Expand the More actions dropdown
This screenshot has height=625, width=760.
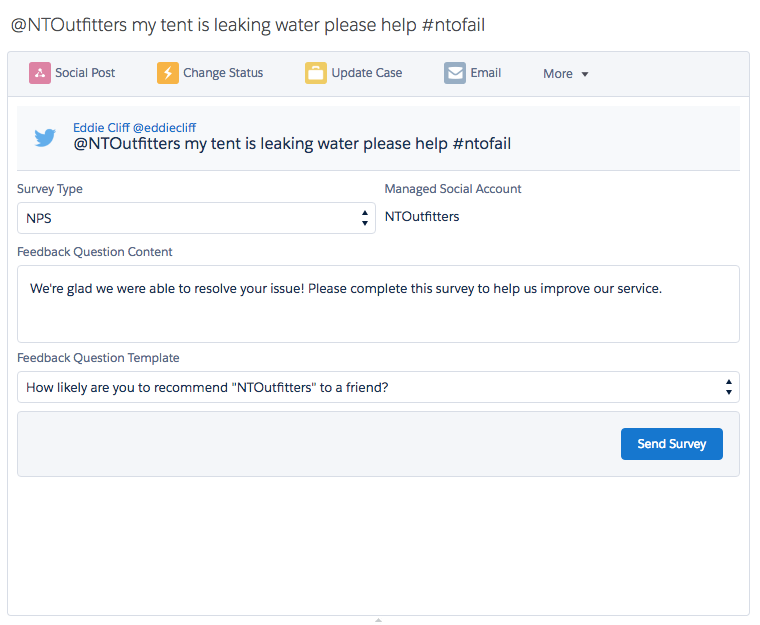tap(566, 74)
